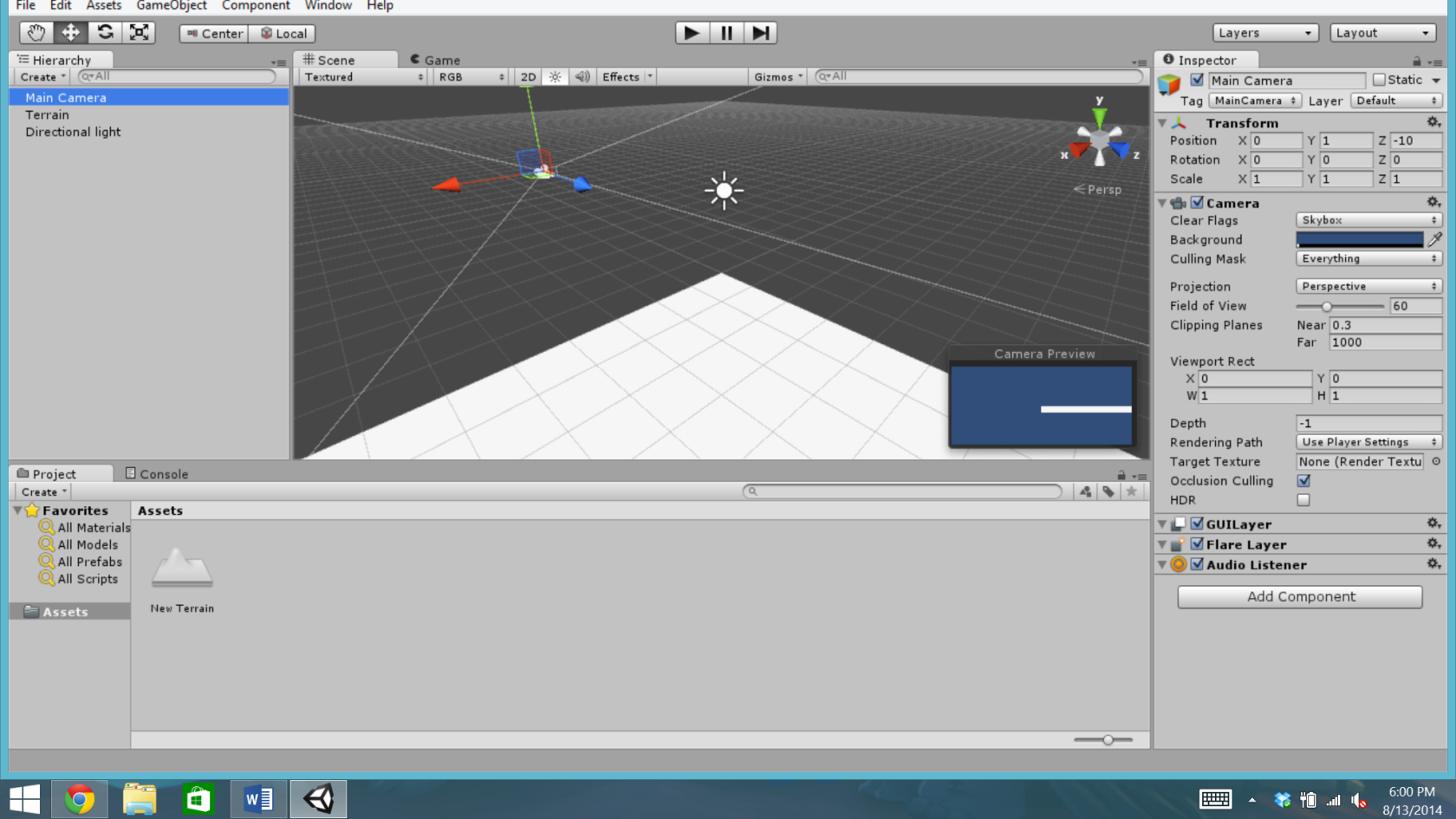Click the Target Texture object picker circle
1456x819 pixels.
[1436, 461]
